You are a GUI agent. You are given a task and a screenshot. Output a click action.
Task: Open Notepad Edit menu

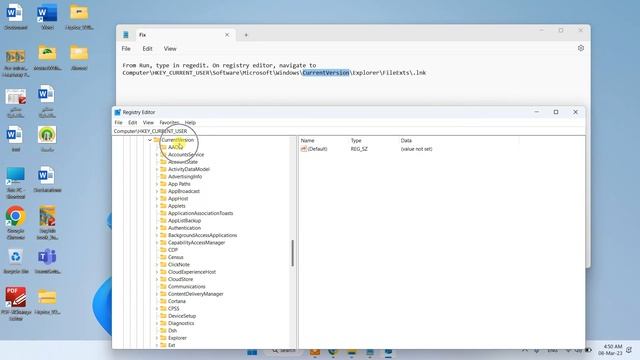coord(147,49)
